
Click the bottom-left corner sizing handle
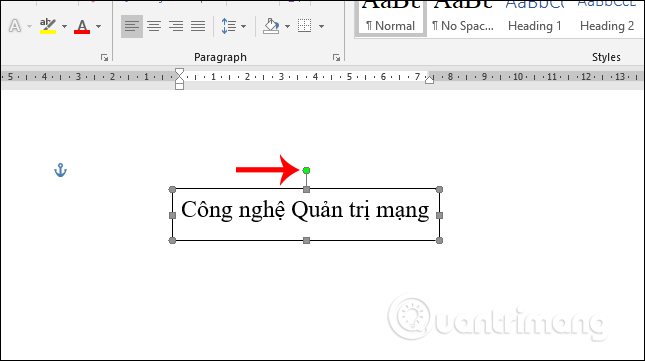pos(172,241)
